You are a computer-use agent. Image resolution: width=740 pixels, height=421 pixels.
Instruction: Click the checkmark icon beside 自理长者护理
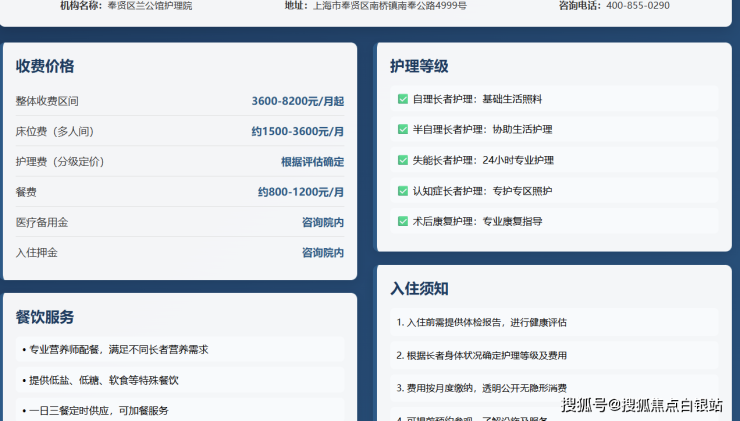[x=403, y=99]
